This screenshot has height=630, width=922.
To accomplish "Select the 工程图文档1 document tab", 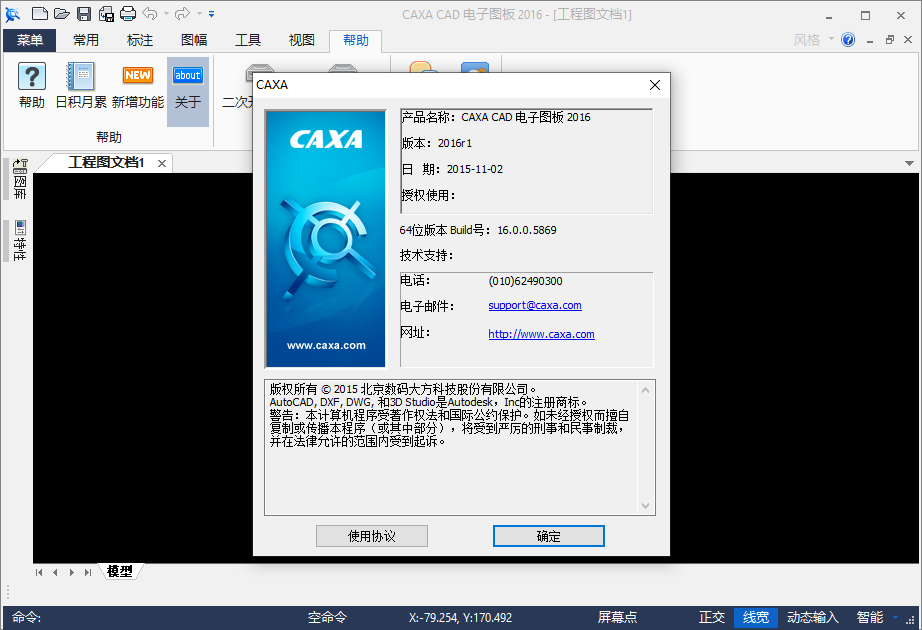I will coord(106,162).
